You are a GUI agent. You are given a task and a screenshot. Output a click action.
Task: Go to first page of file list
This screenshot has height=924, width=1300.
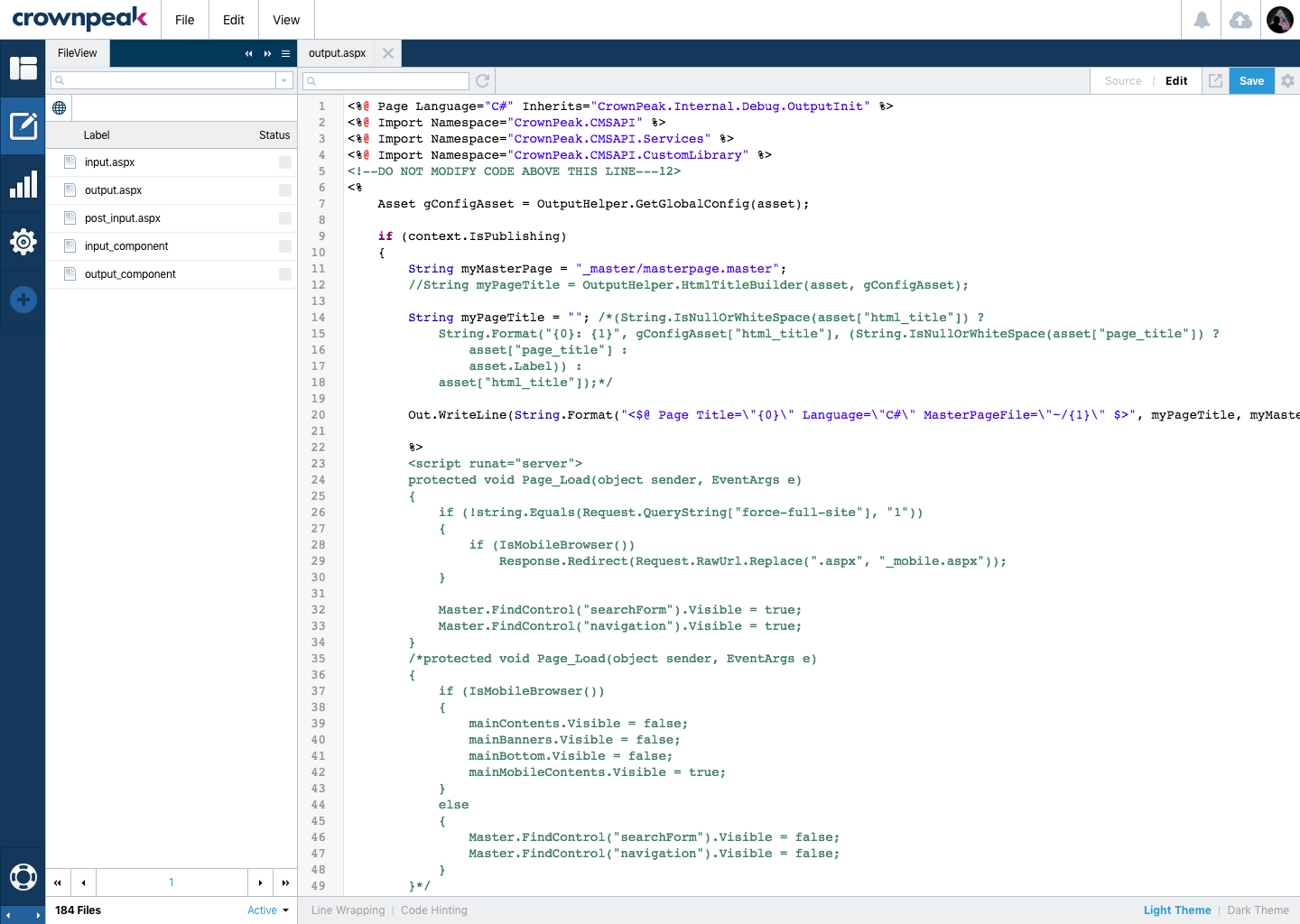click(x=58, y=882)
